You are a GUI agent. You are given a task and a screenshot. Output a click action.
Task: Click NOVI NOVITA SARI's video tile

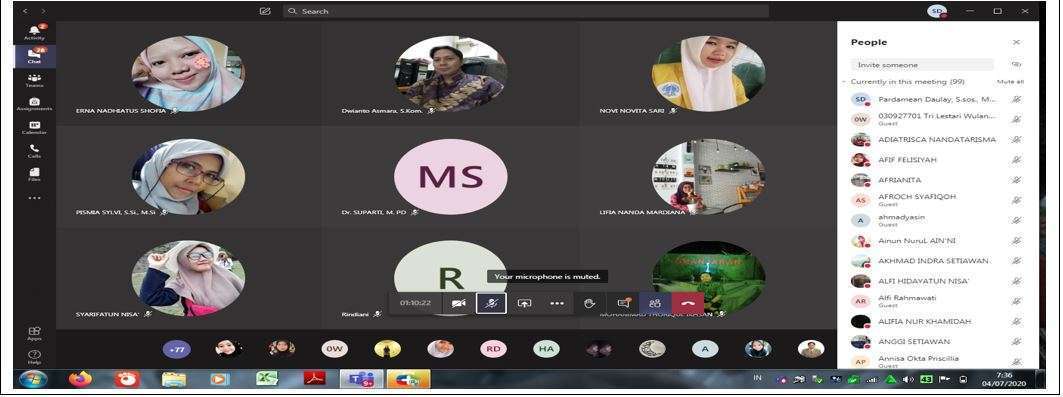click(708, 73)
